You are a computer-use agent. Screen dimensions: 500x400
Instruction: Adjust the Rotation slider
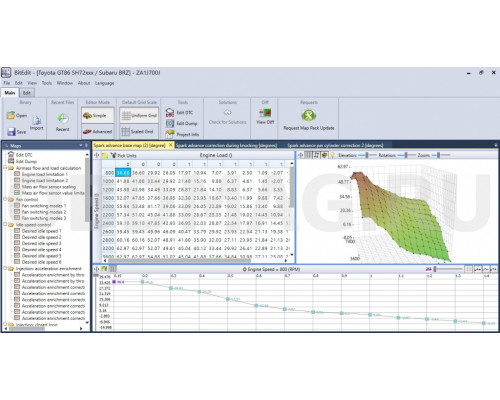pyautogui.click(x=406, y=155)
